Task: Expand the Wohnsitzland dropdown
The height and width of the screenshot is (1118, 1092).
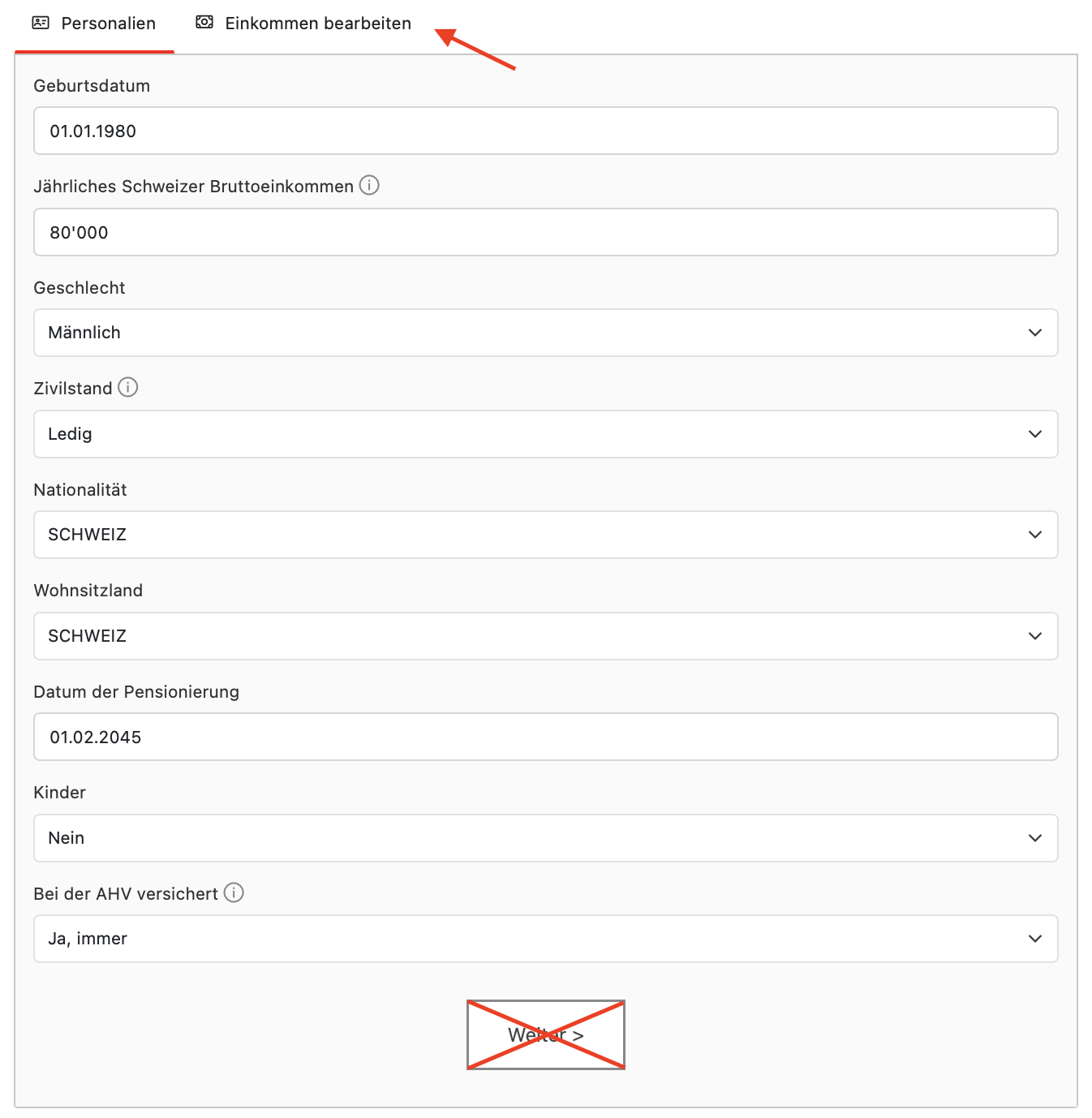Action: 545,636
